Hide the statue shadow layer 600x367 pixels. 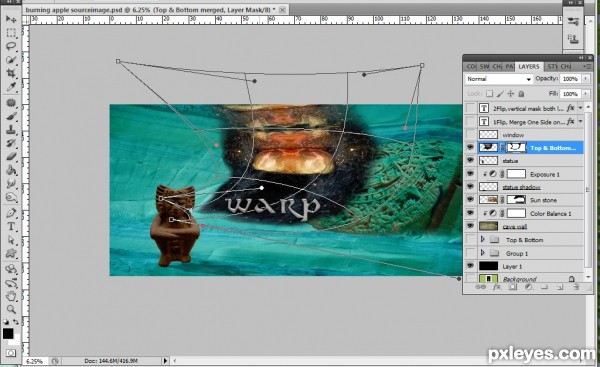coord(470,187)
